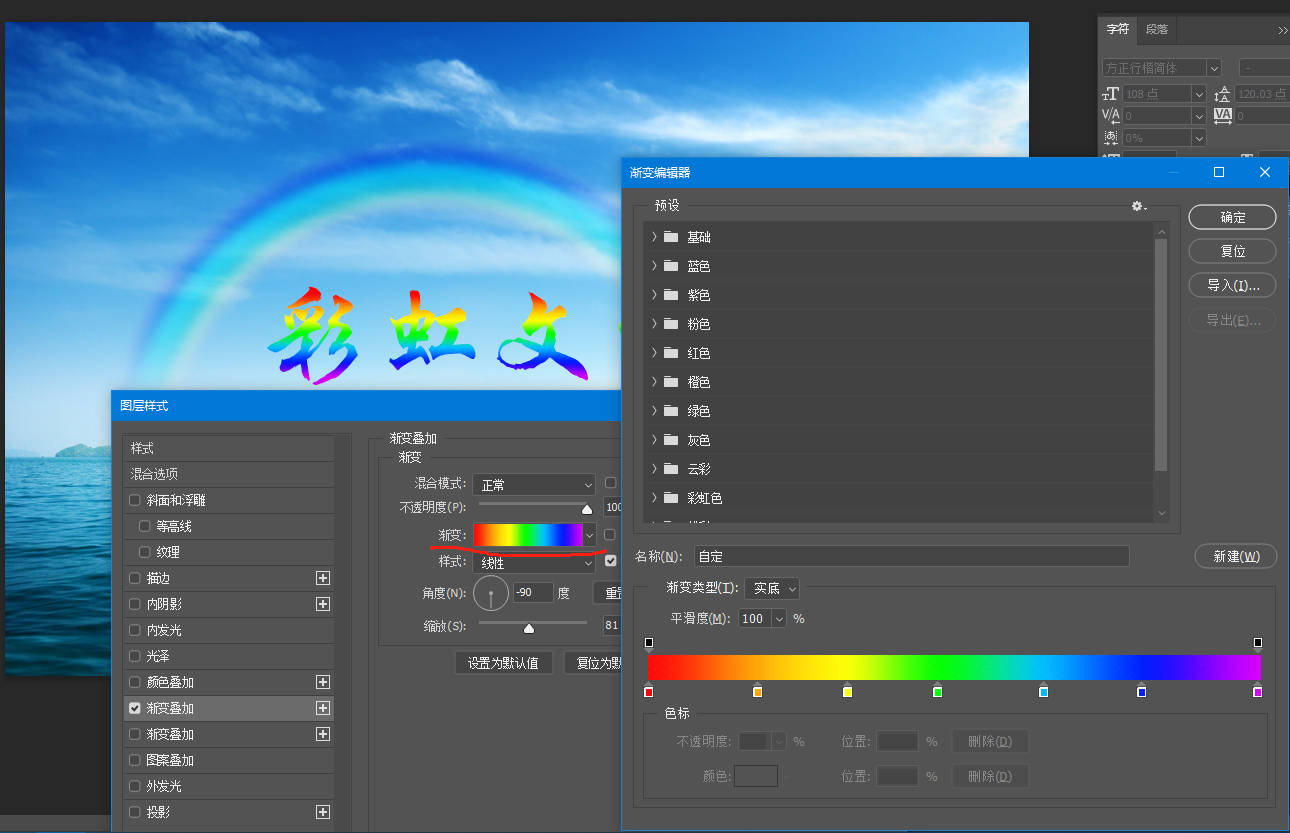Enable the 斜面和浮雕 checkbox
Viewport: 1290px width, 833px height.
point(135,500)
